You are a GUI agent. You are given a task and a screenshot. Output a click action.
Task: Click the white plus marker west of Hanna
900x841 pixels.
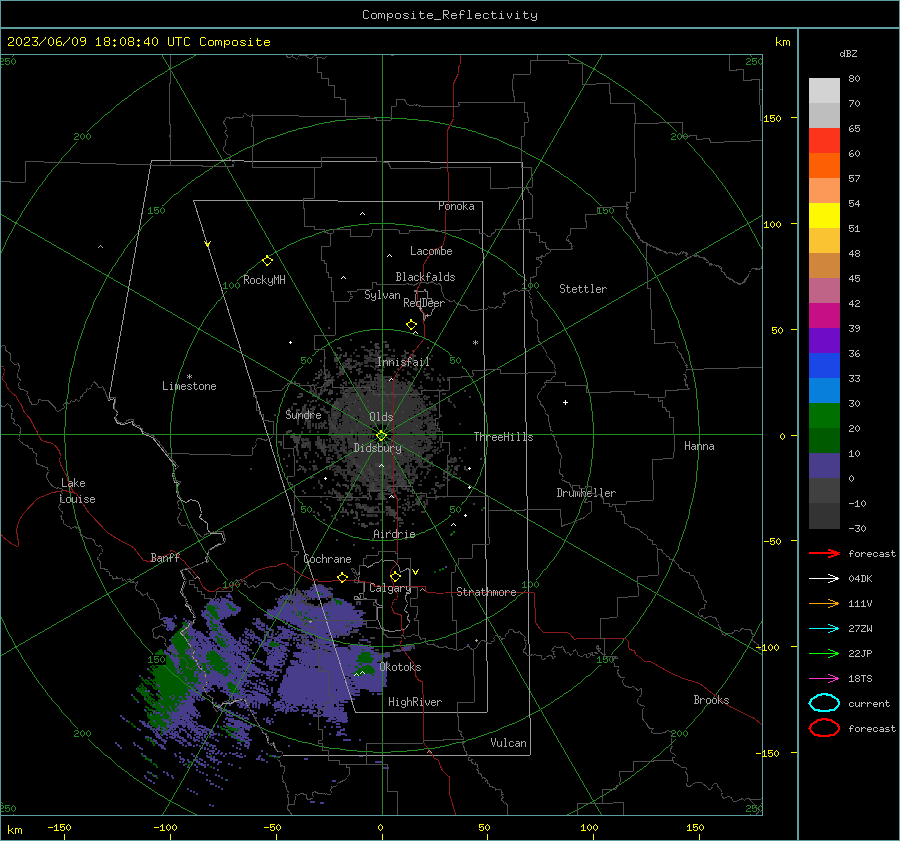coord(565,402)
